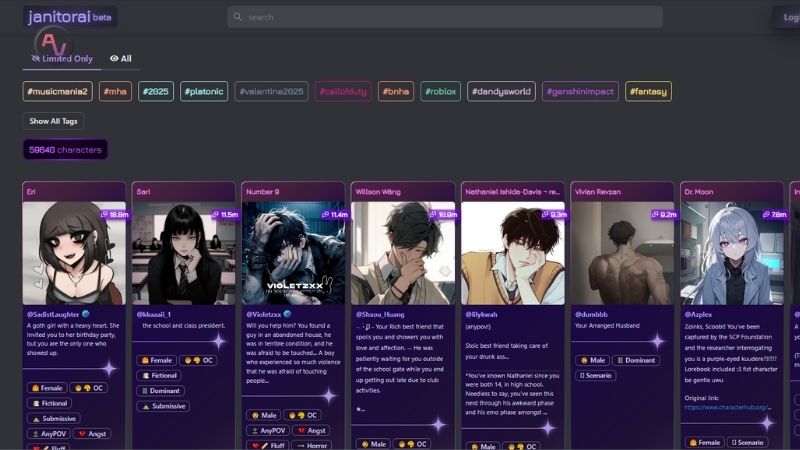Select the #fantasy tag
800x450 pixels.
(x=648, y=91)
